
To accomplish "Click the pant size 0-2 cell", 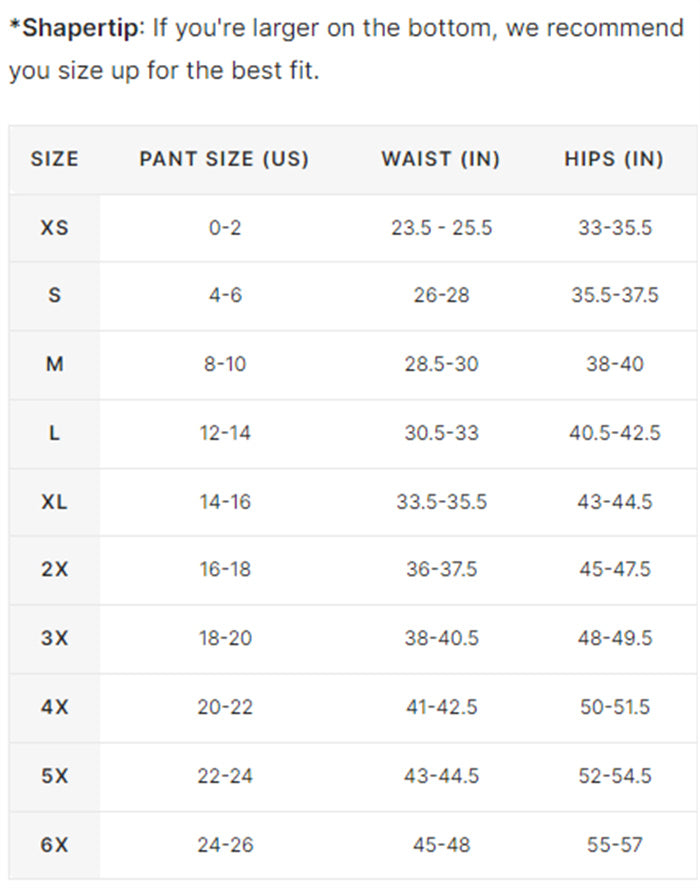I will [x=224, y=228].
